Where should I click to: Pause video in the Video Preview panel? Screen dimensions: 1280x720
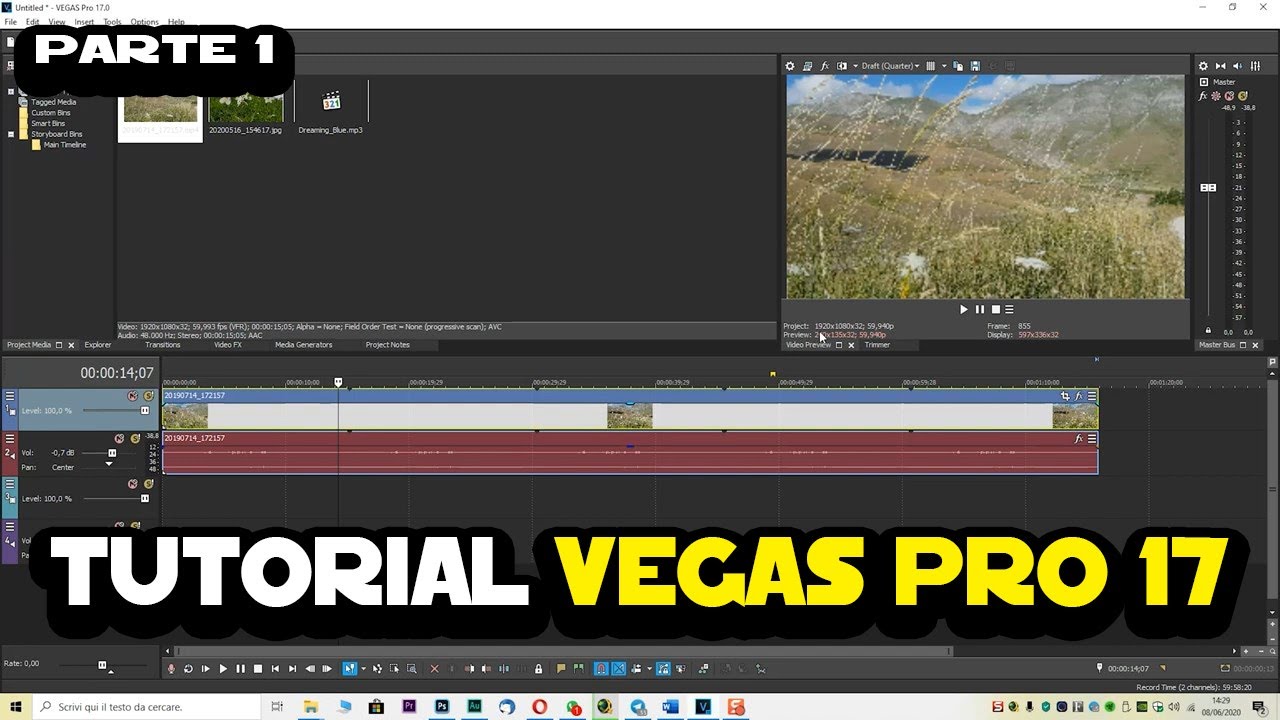tap(979, 309)
